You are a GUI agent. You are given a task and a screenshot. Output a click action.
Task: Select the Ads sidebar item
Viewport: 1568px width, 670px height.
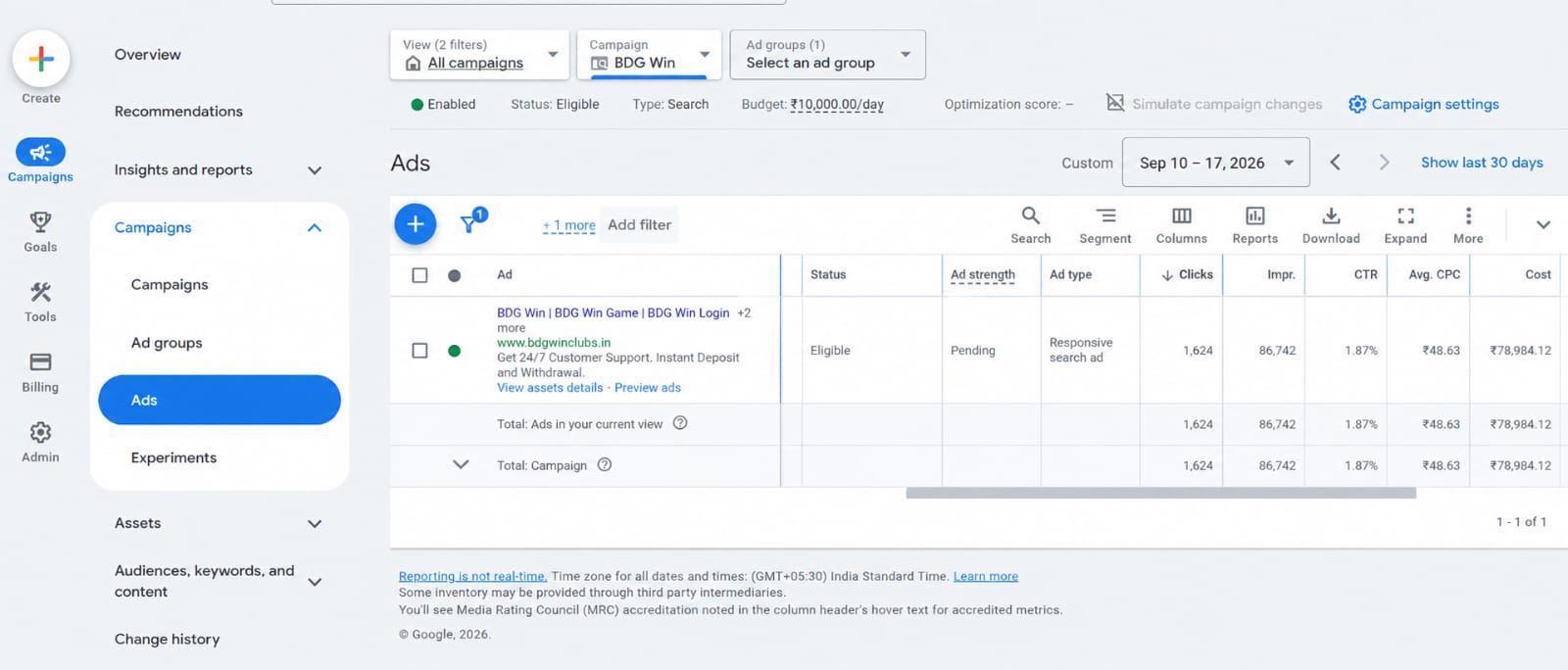click(x=220, y=400)
